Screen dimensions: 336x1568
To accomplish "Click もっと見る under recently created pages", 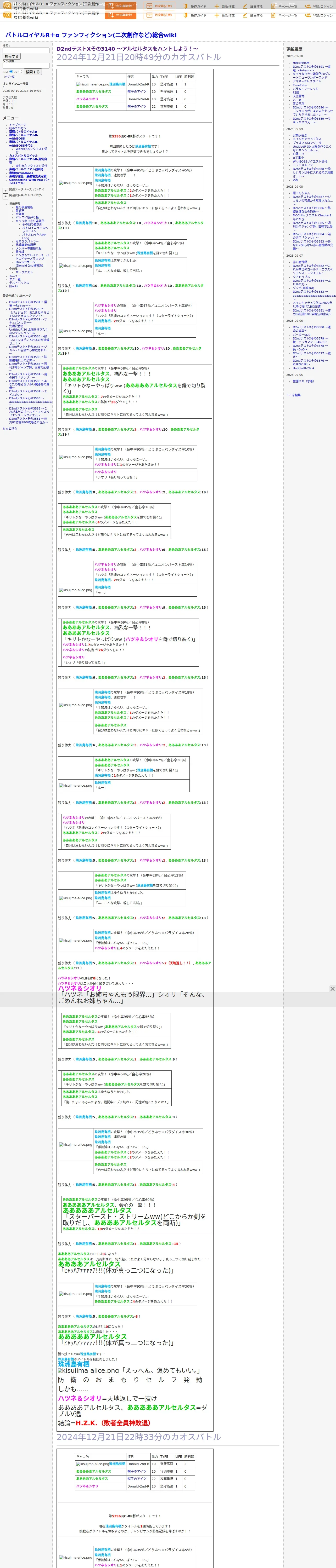I will (10, 429).
